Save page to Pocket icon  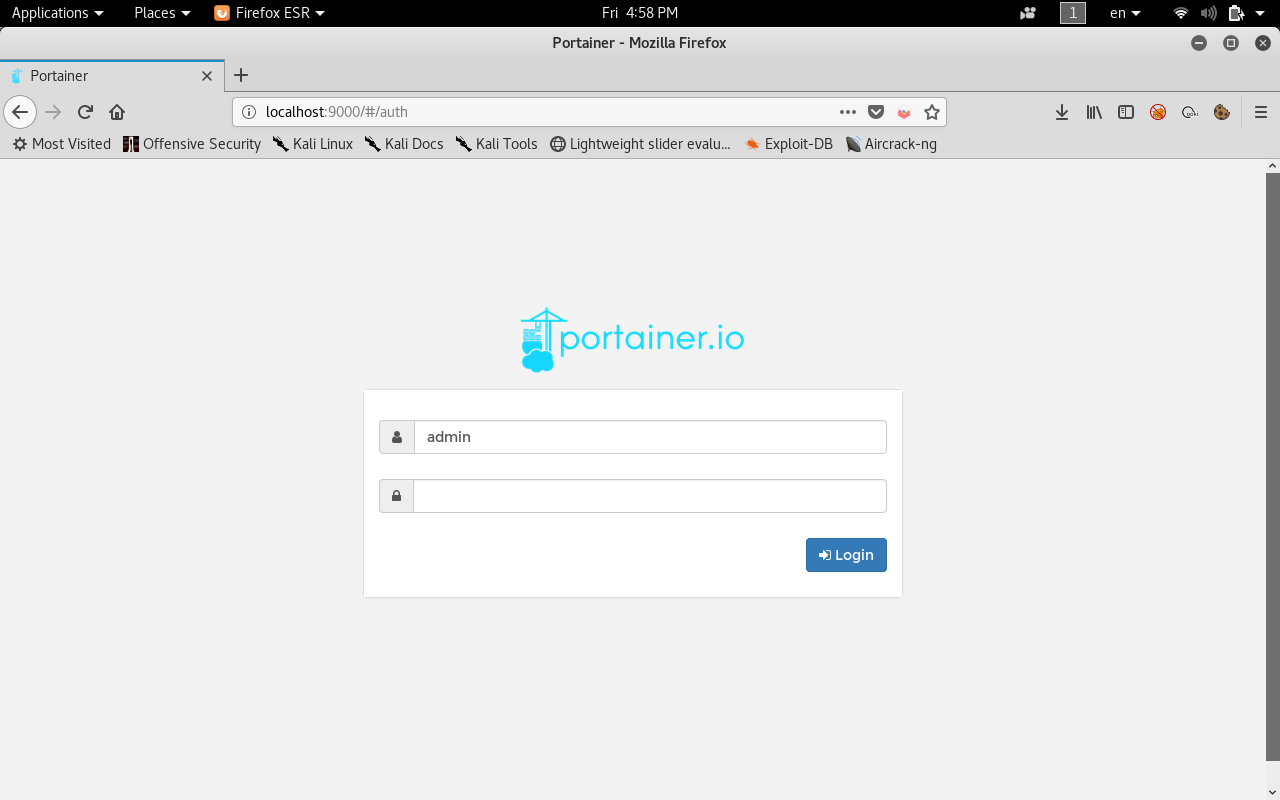876,112
